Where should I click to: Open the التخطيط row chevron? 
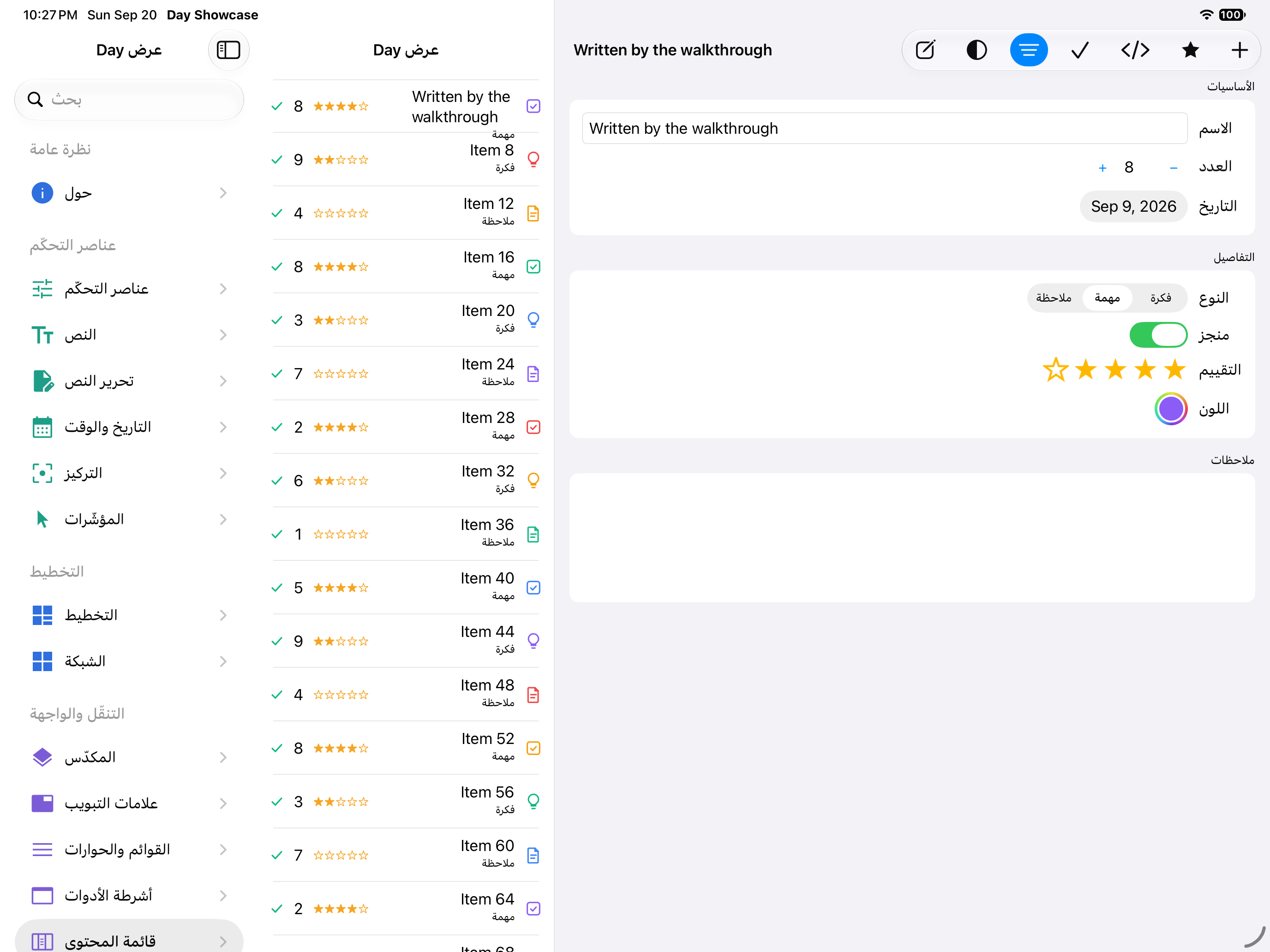(223, 615)
